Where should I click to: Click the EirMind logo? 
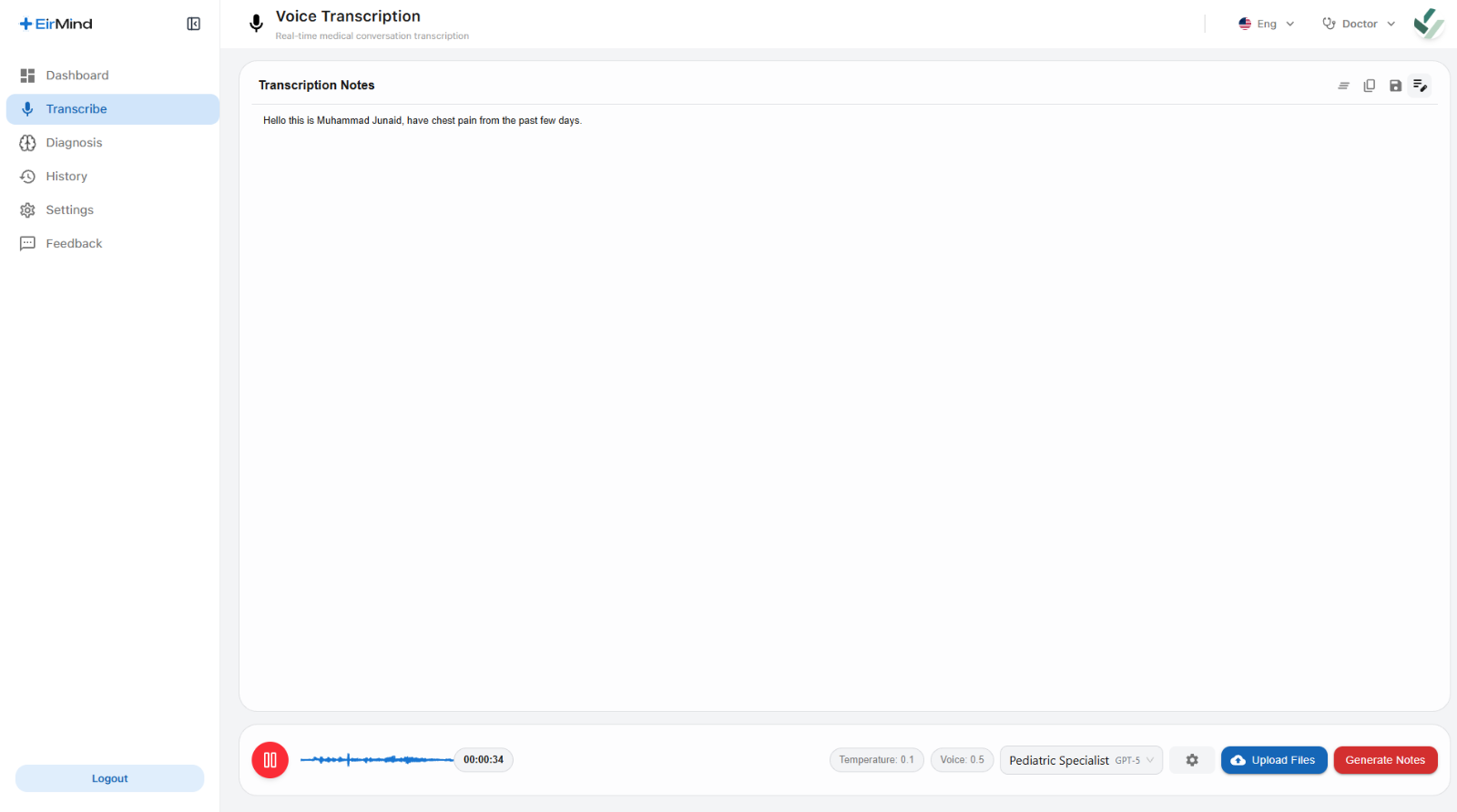[x=56, y=24]
